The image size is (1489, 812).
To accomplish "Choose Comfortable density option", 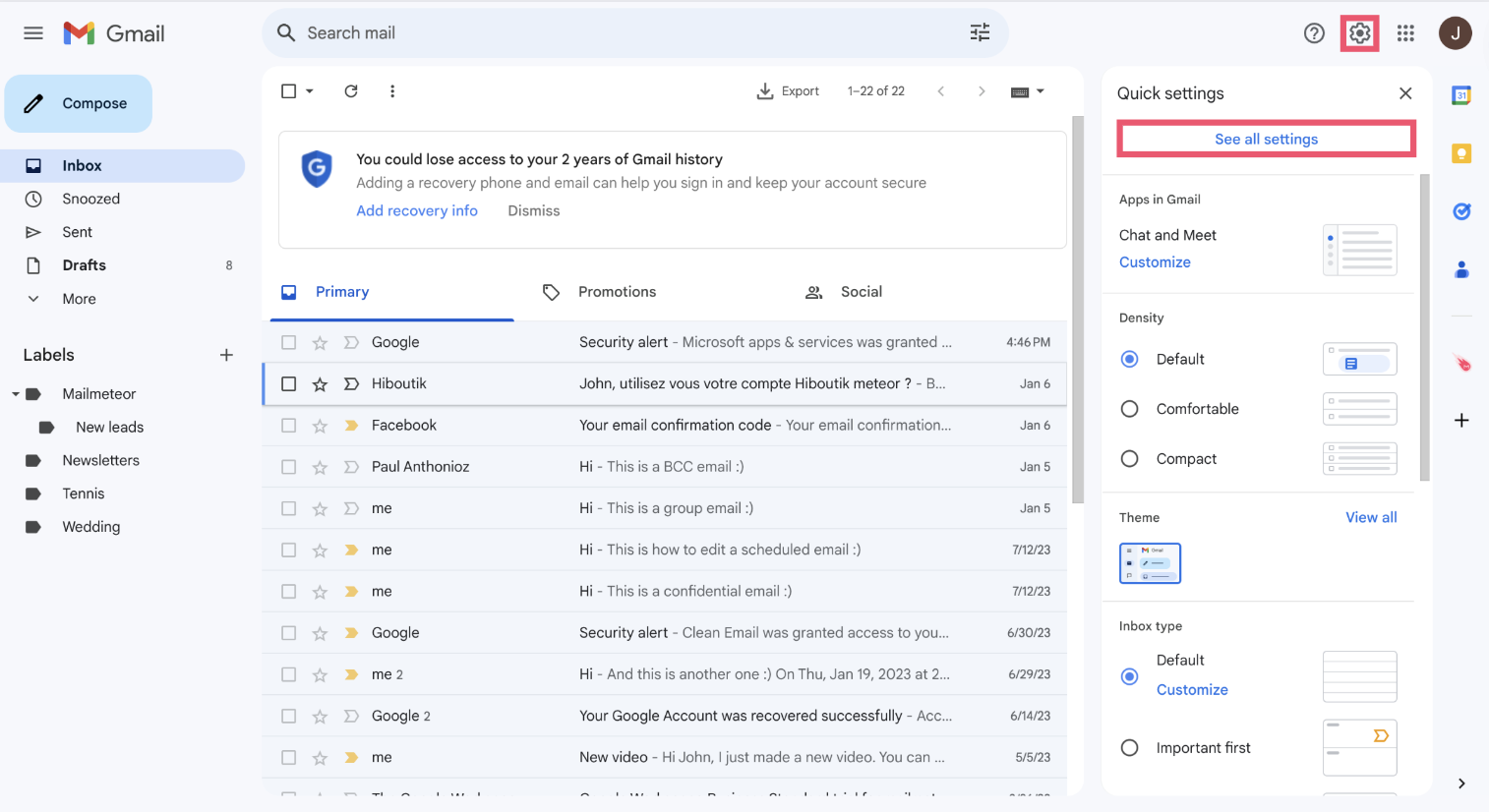I will tap(1130, 409).
